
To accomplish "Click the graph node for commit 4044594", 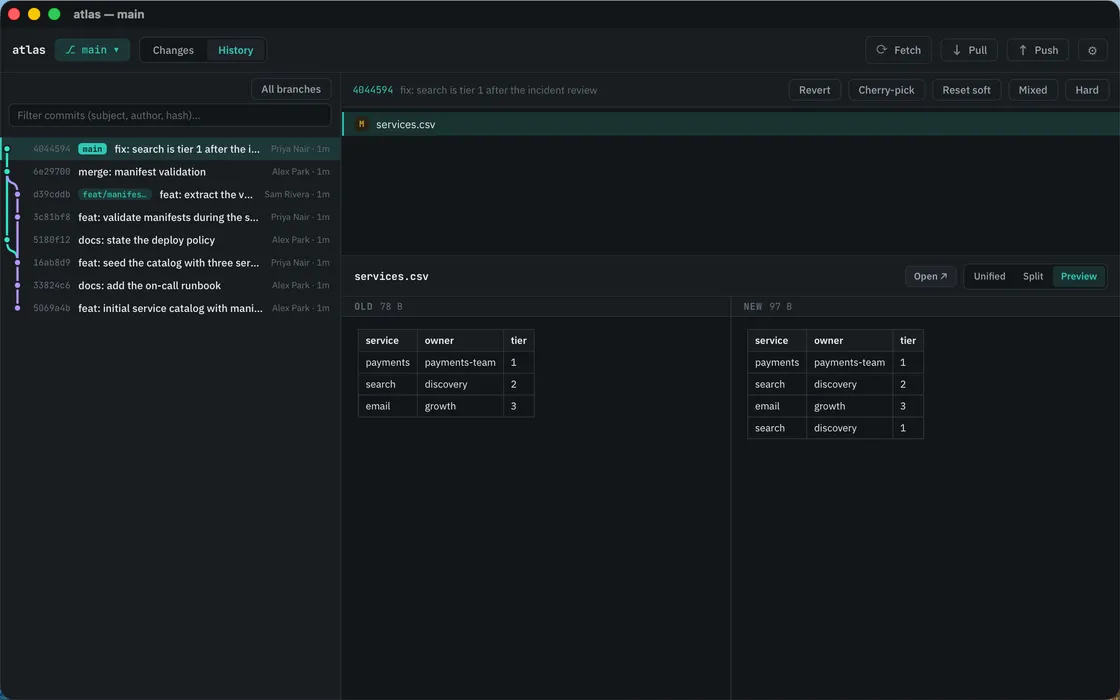I will 7,149.
